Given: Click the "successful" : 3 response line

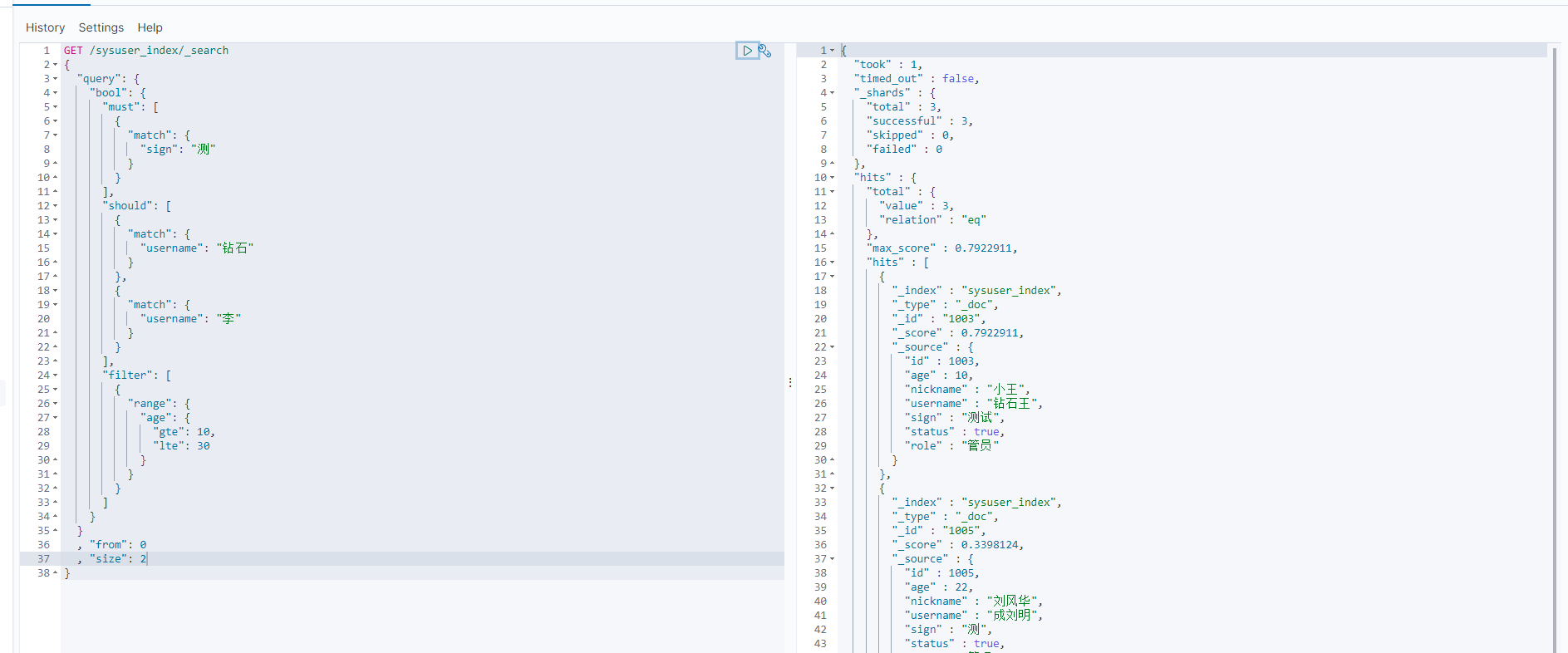Looking at the screenshot, I should pos(920,121).
